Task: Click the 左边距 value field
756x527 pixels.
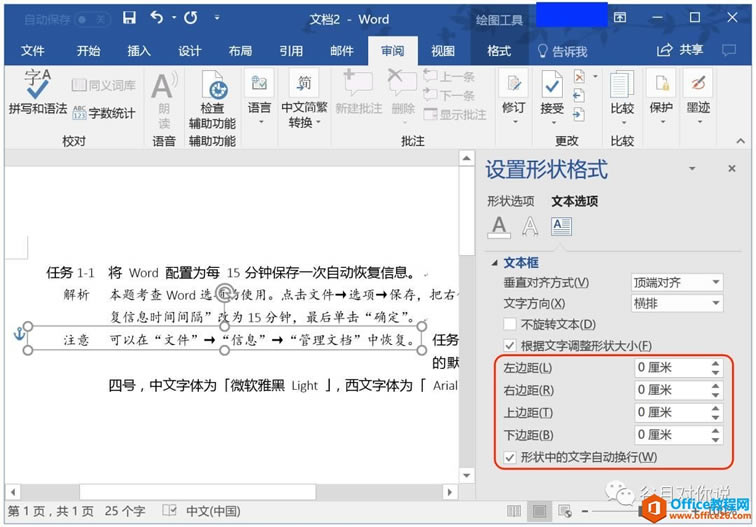Action: [x=672, y=367]
